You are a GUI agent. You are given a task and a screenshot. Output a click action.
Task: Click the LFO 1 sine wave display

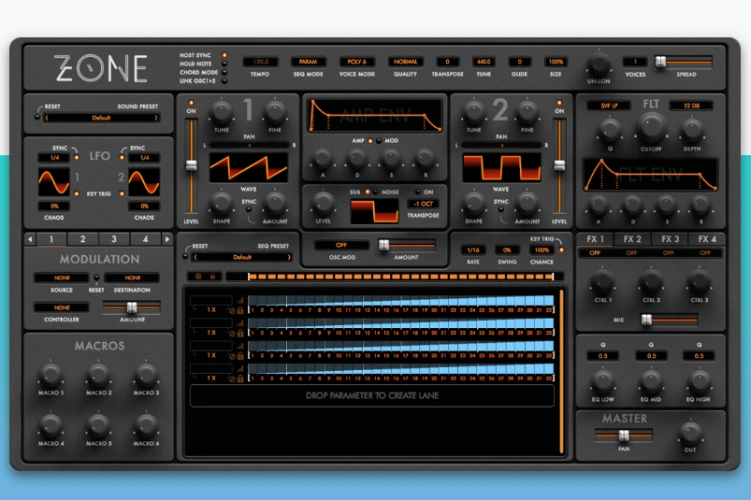click(52, 182)
